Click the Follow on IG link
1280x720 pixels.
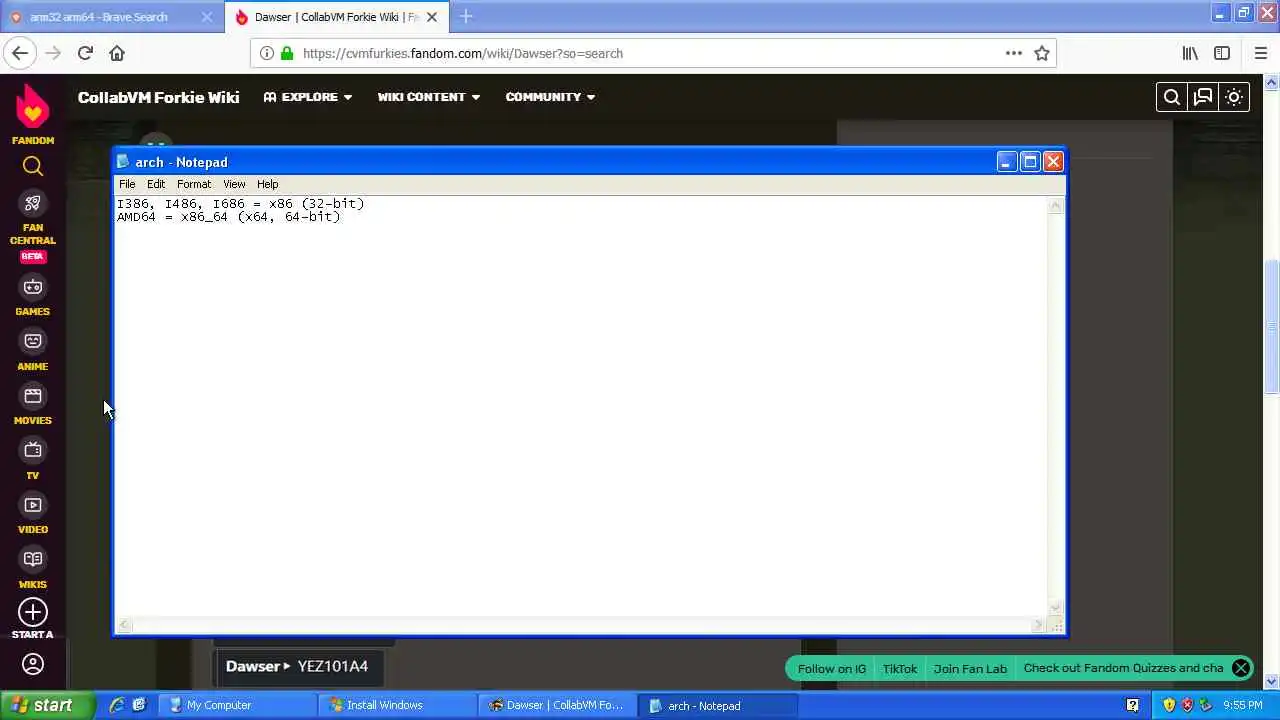pyautogui.click(x=832, y=668)
